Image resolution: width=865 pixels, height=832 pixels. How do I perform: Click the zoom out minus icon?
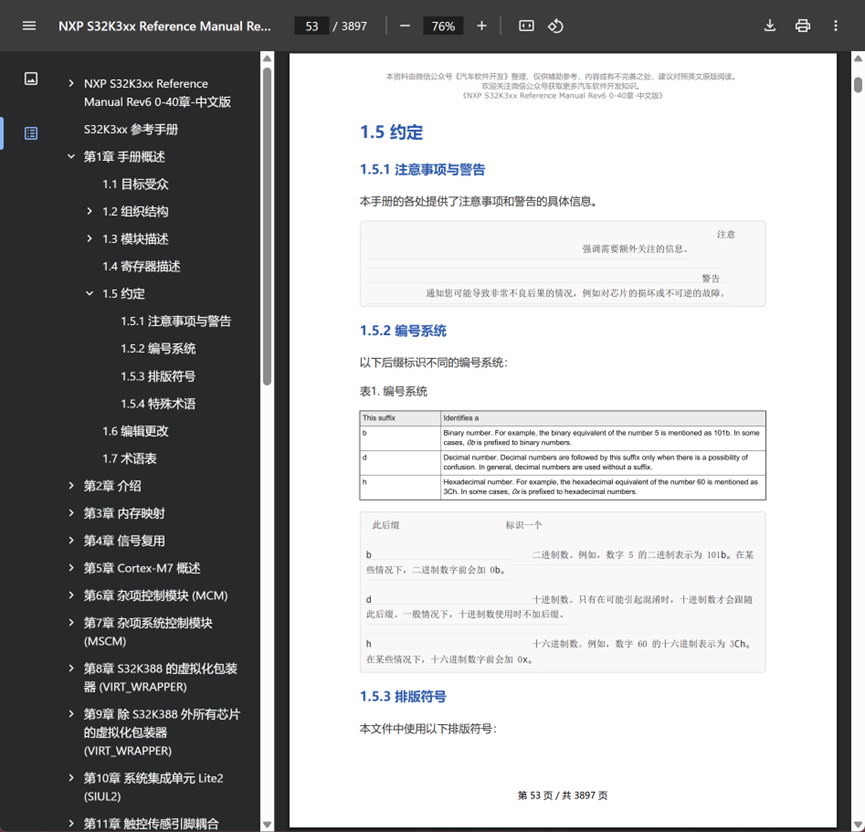click(x=405, y=26)
